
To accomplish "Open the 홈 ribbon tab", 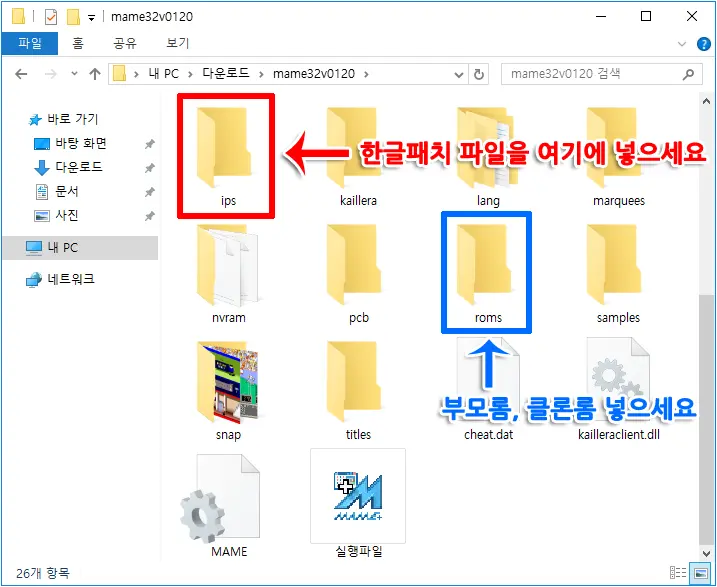I will pos(78,43).
